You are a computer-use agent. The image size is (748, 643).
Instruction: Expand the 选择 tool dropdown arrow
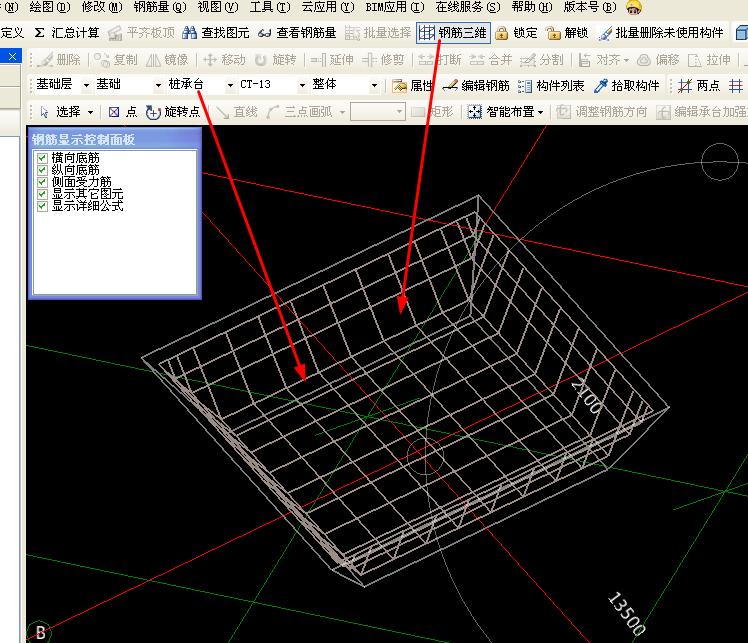point(90,113)
